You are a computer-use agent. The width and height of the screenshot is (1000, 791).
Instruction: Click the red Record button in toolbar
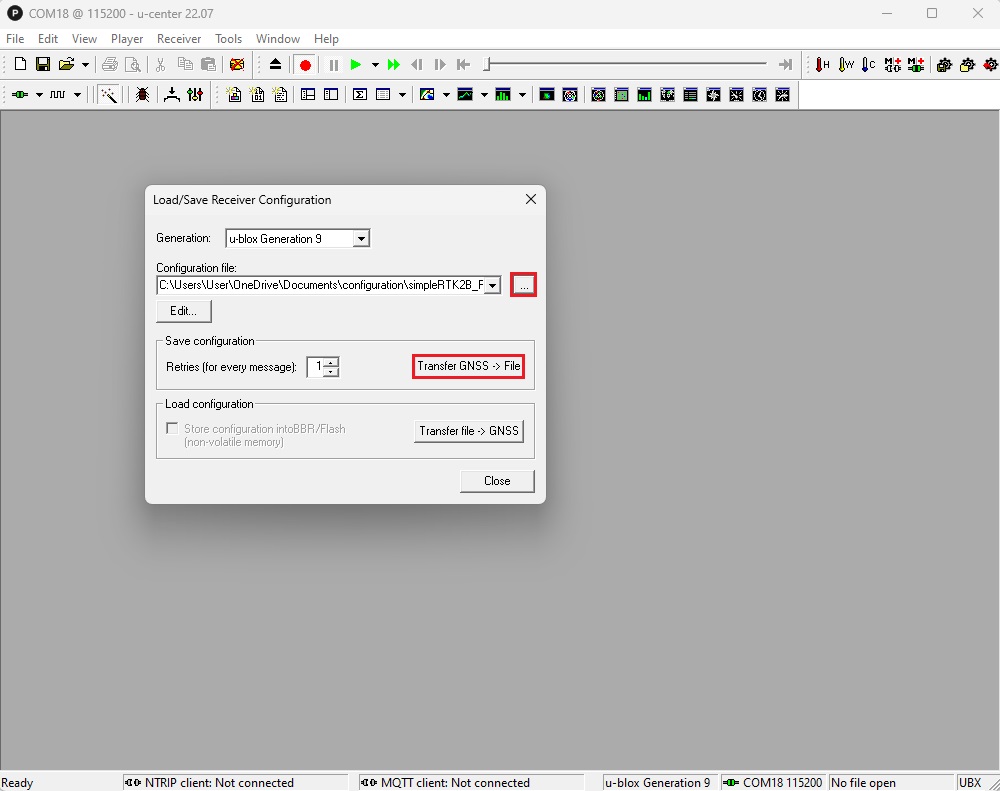pyautogui.click(x=305, y=65)
